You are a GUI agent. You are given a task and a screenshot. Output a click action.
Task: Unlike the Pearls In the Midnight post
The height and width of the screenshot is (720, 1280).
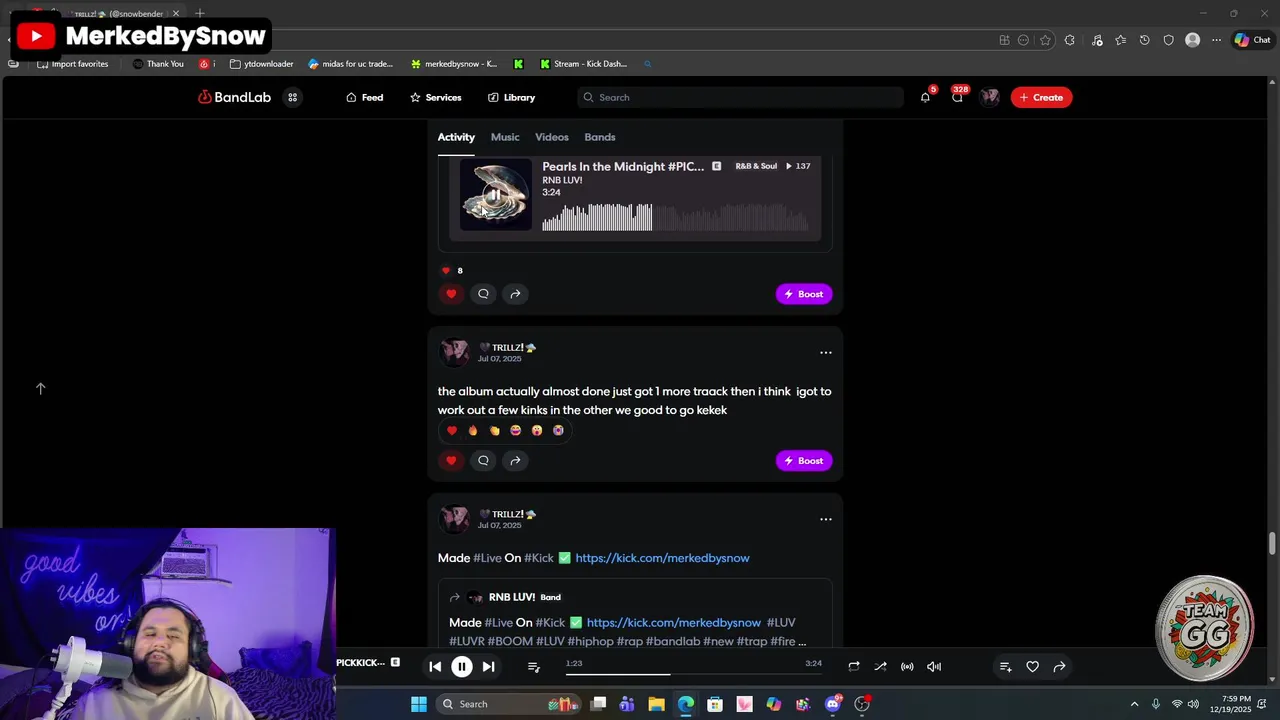tap(451, 294)
